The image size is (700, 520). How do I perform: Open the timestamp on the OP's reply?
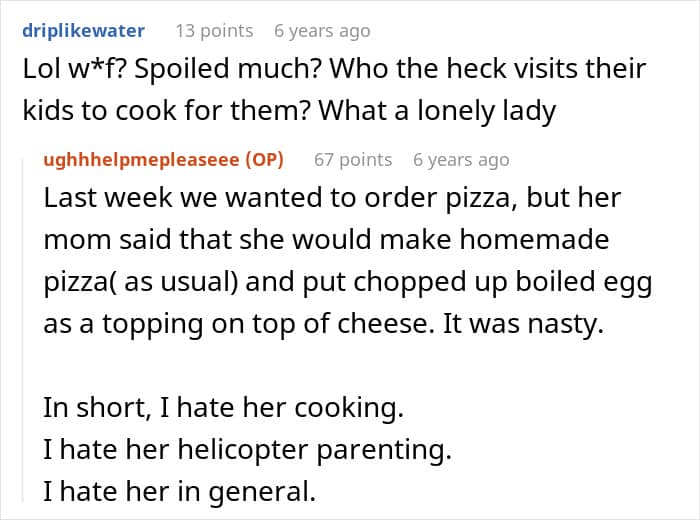[x=460, y=159]
